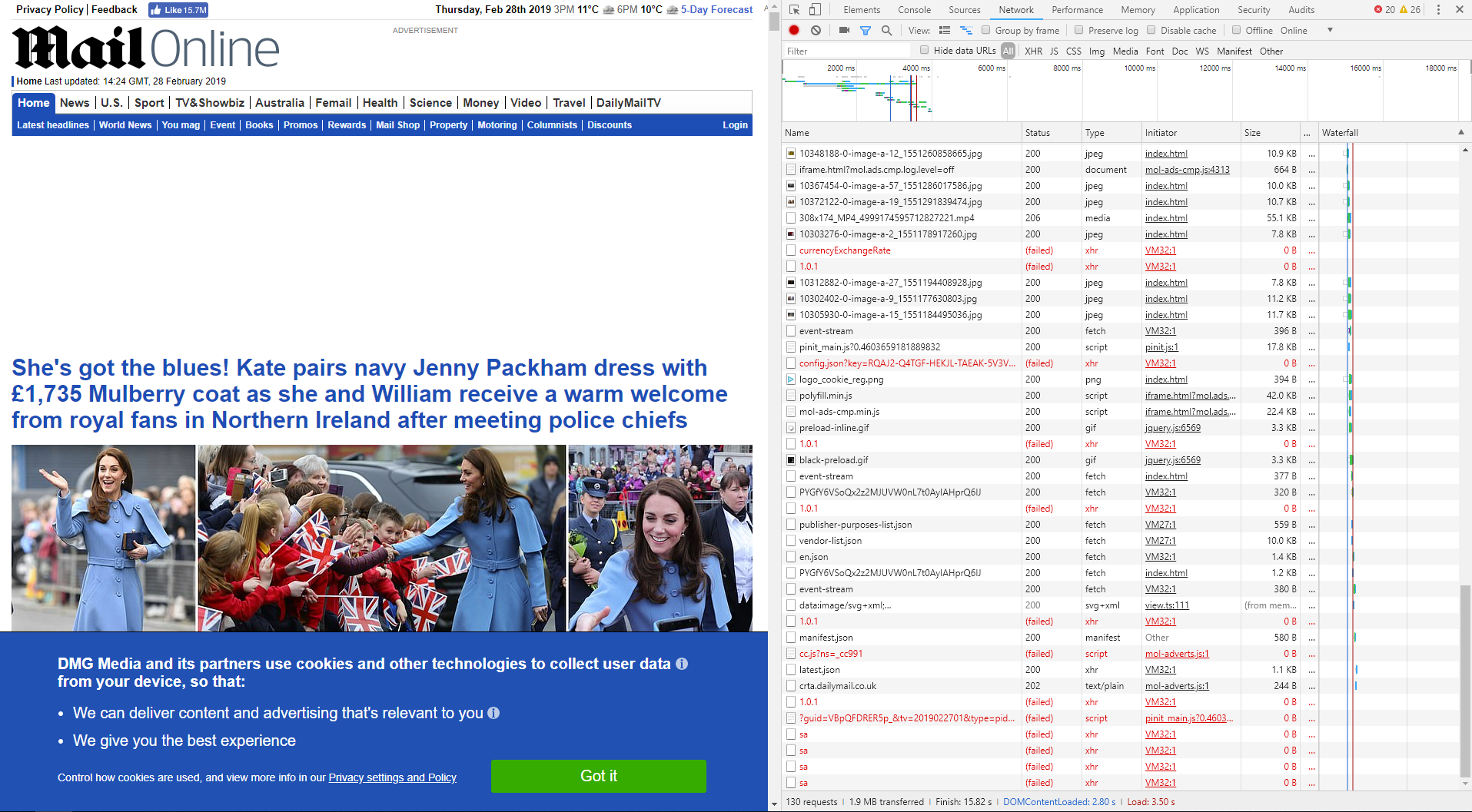Screen dimensions: 1472x812
Task: Stop recording network log
Action: (794, 31)
